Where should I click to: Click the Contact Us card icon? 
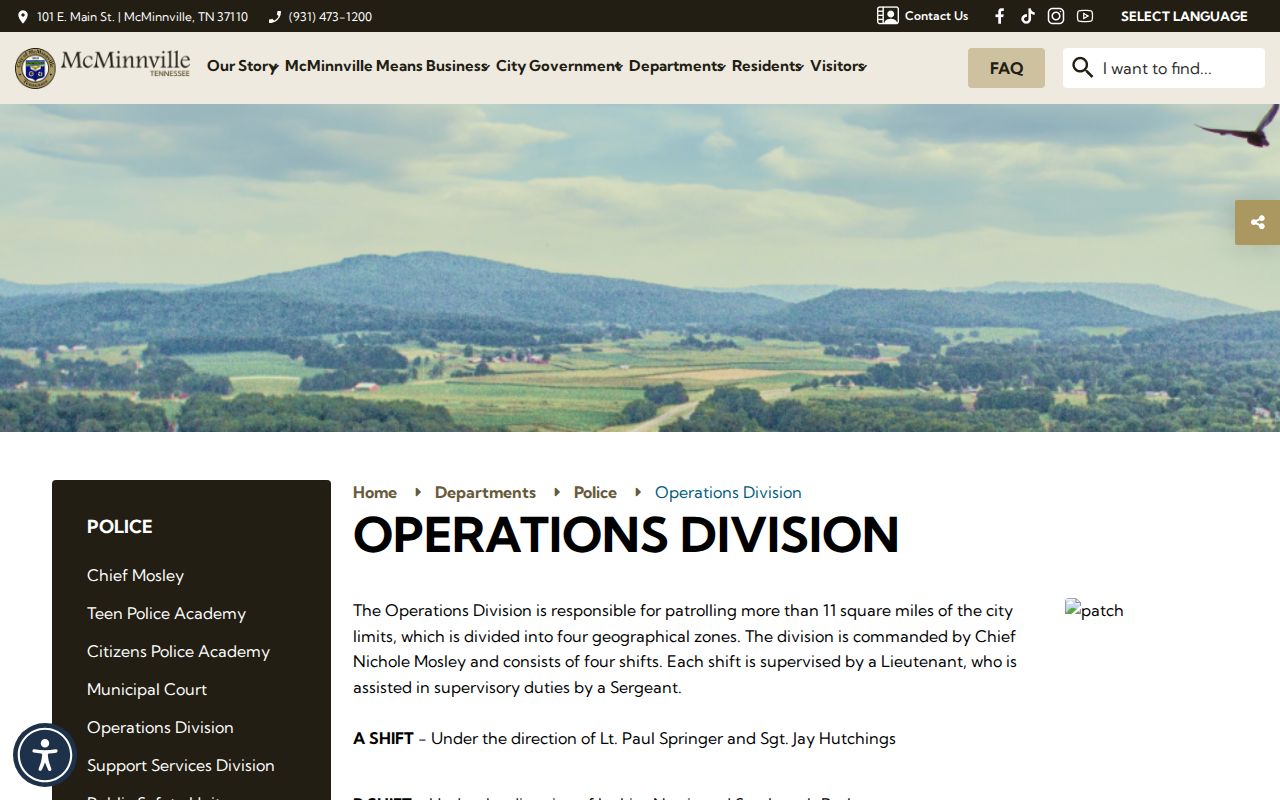pos(888,15)
